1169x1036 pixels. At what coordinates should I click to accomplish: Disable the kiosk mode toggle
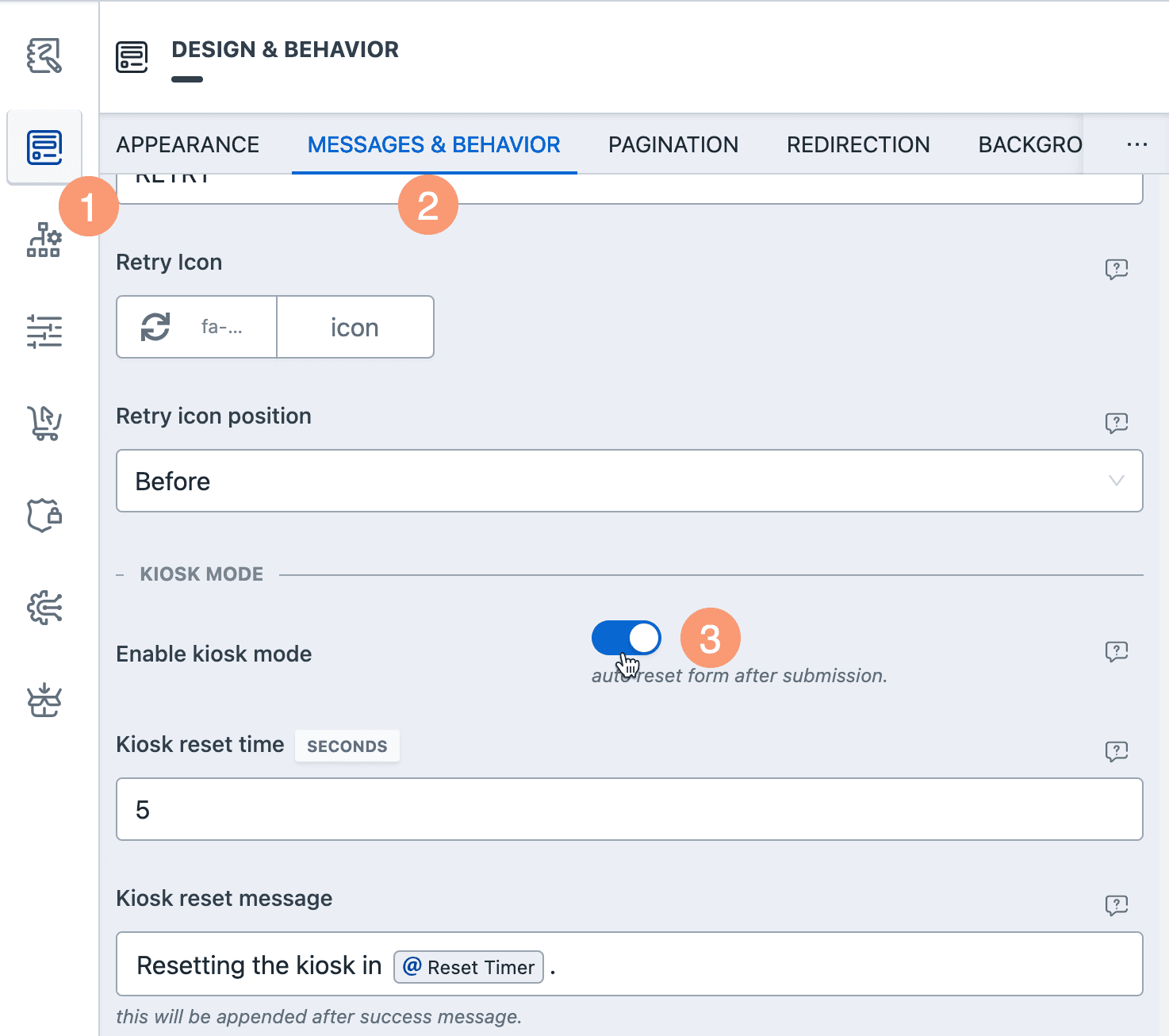click(627, 638)
